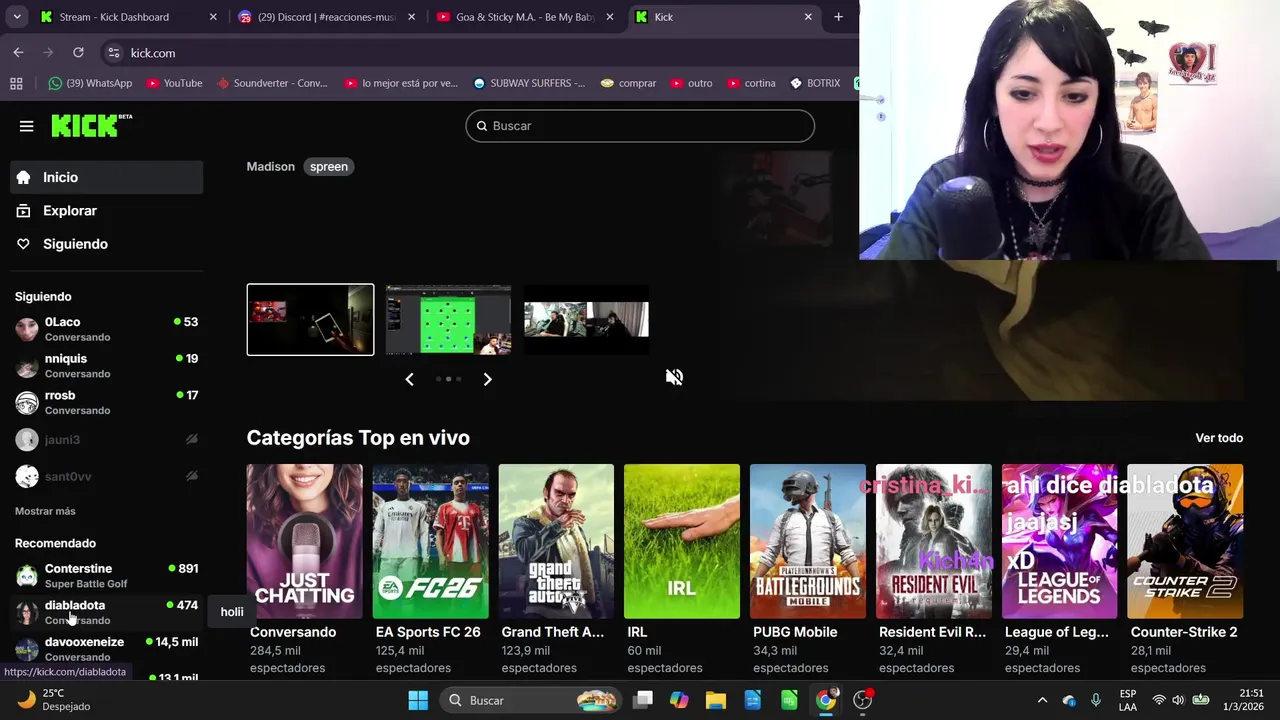Open Windows Start menu
The image size is (1280, 720).
pos(418,700)
